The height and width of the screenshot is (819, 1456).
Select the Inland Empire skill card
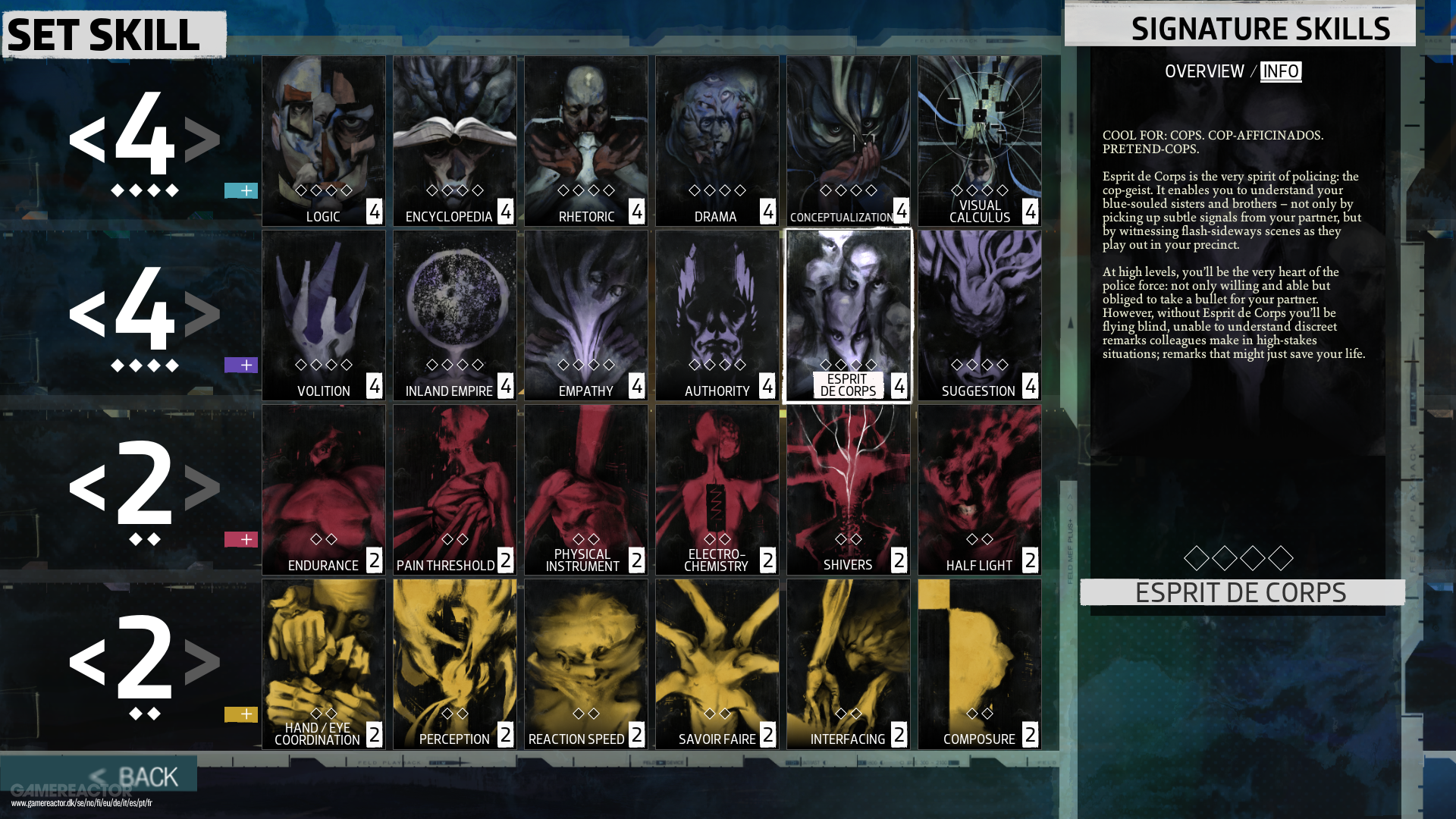point(455,315)
